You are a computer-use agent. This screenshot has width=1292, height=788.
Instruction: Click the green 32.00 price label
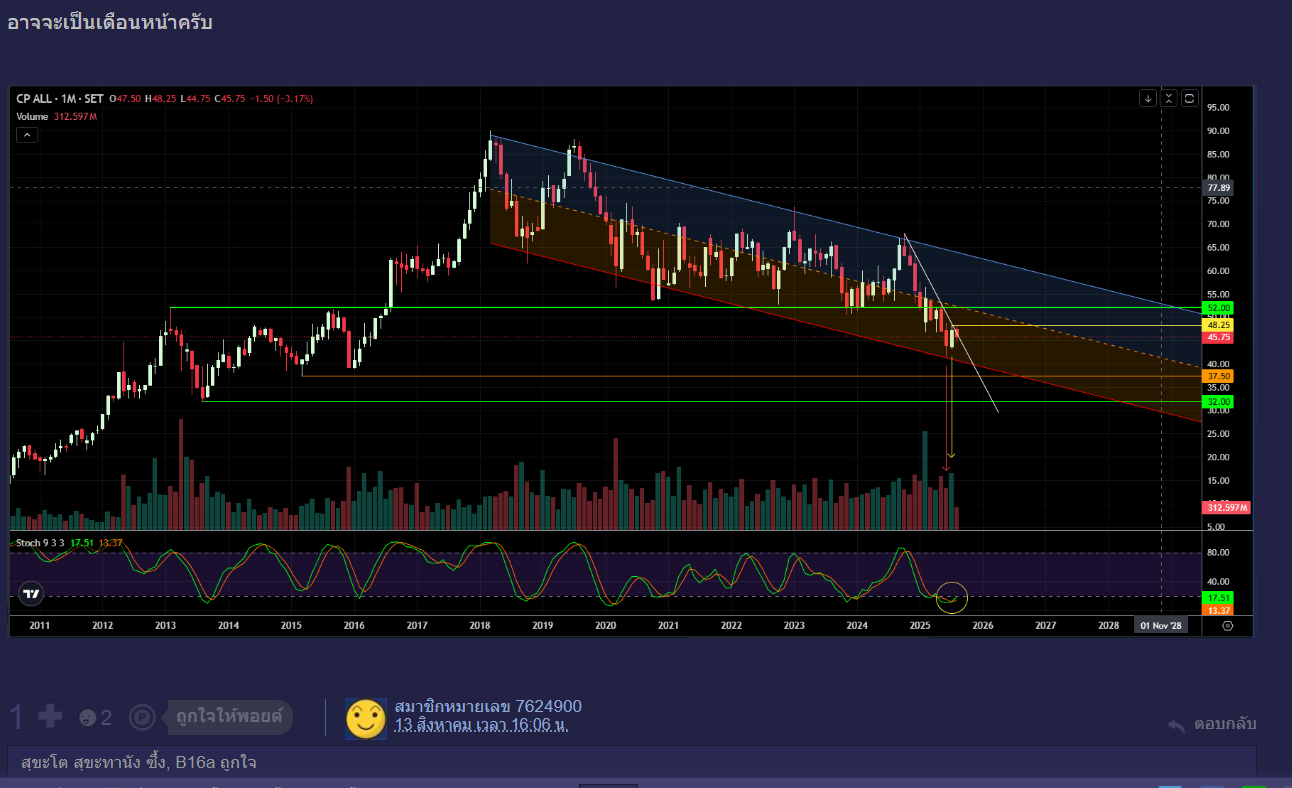[x=1219, y=402]
